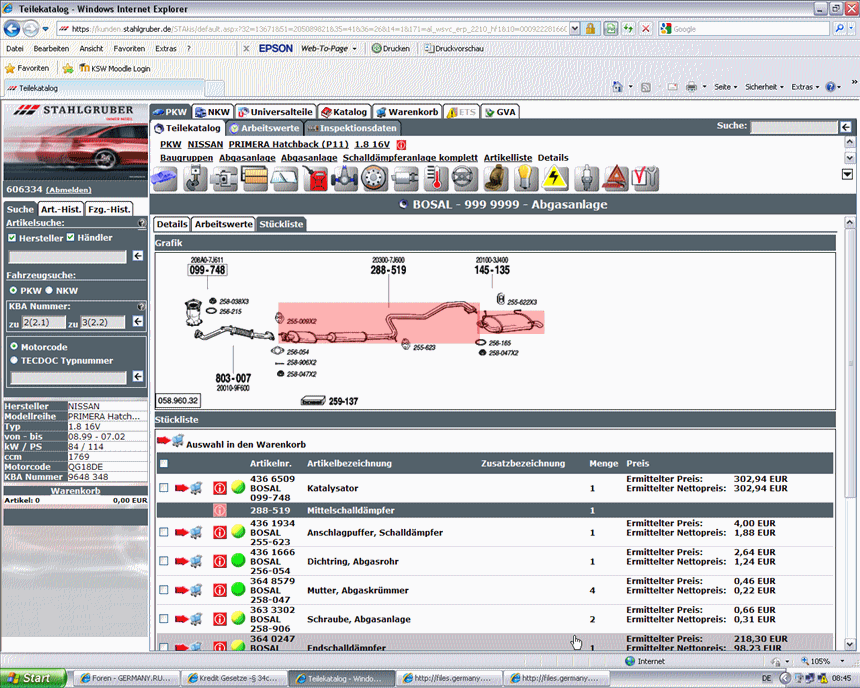Open the Warenkorb tab
860x688 pixels.
coord(407,112)
